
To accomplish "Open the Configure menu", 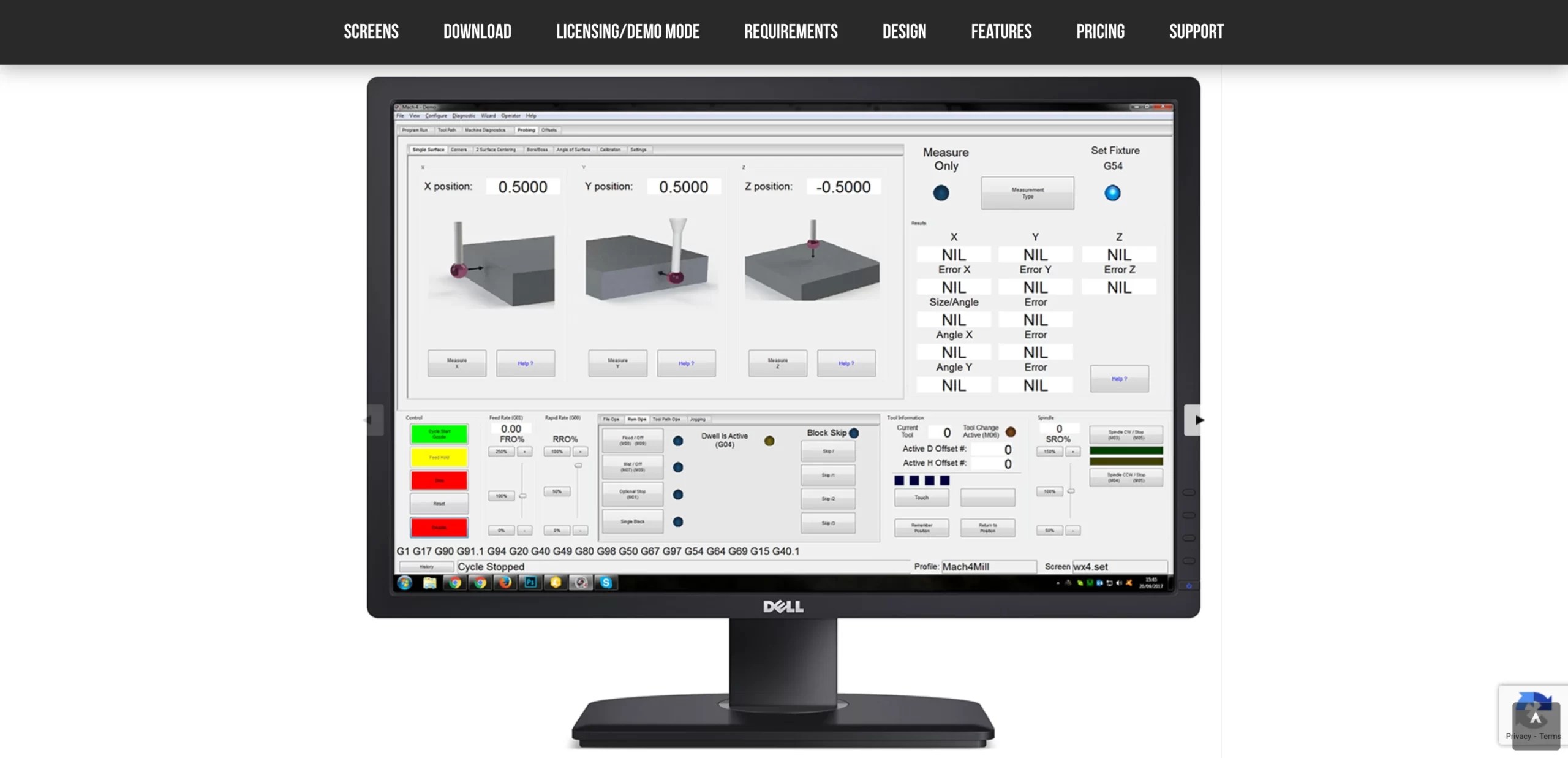I will [436, 115].
